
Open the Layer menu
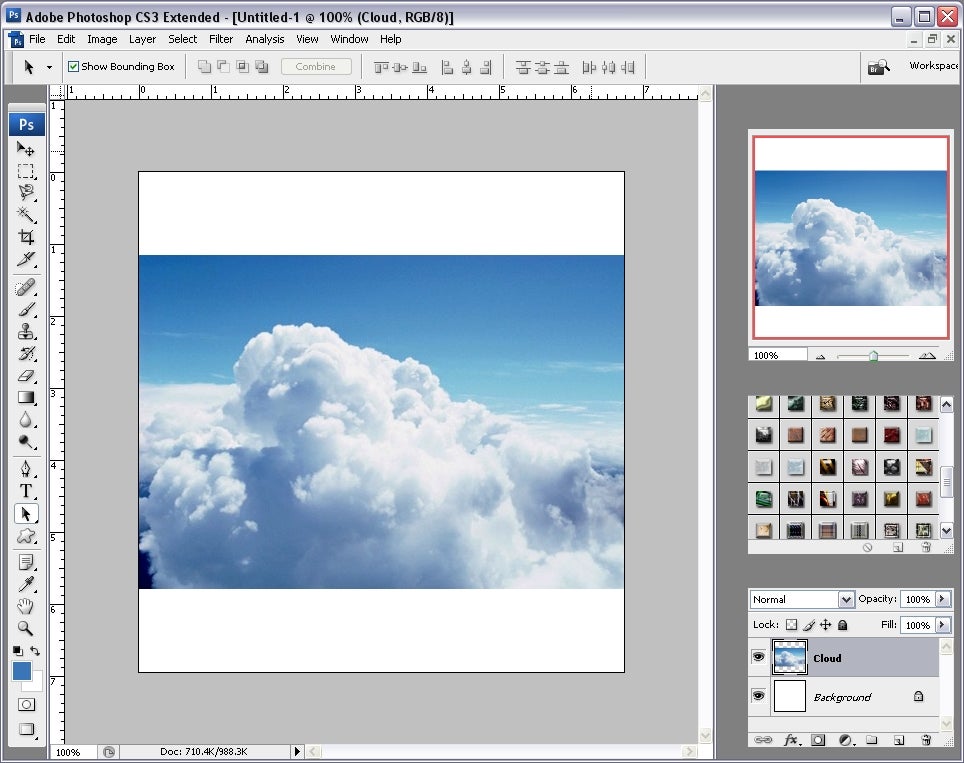coord(142,39)
